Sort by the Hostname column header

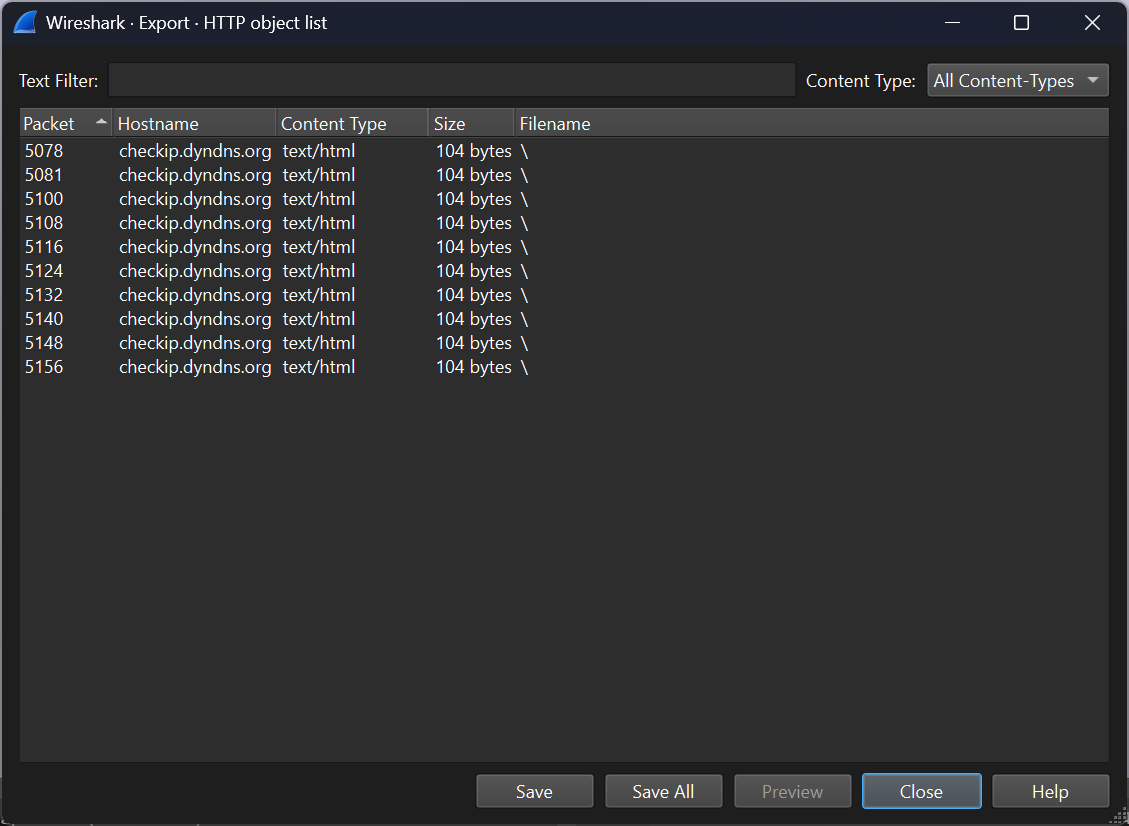pos(194,123)
